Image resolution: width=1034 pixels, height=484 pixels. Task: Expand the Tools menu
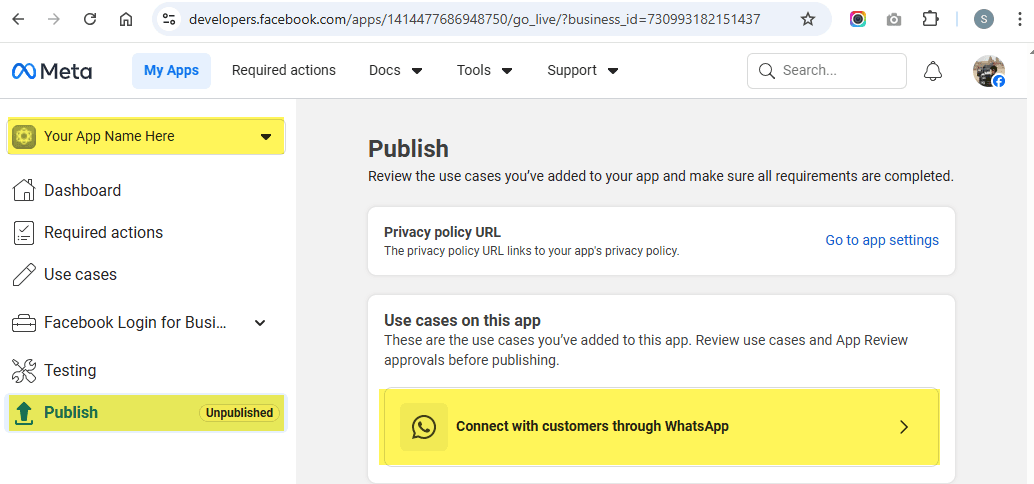(485, 71)
